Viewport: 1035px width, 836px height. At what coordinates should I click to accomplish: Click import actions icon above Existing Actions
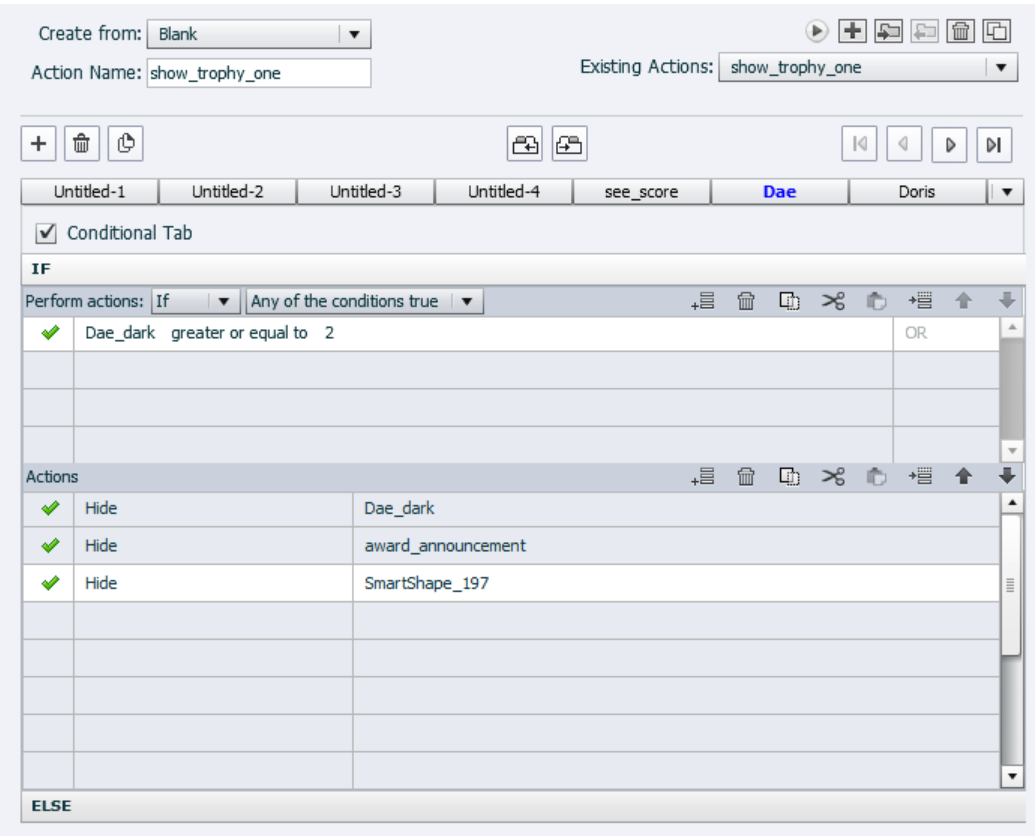(x=887, y=31)
